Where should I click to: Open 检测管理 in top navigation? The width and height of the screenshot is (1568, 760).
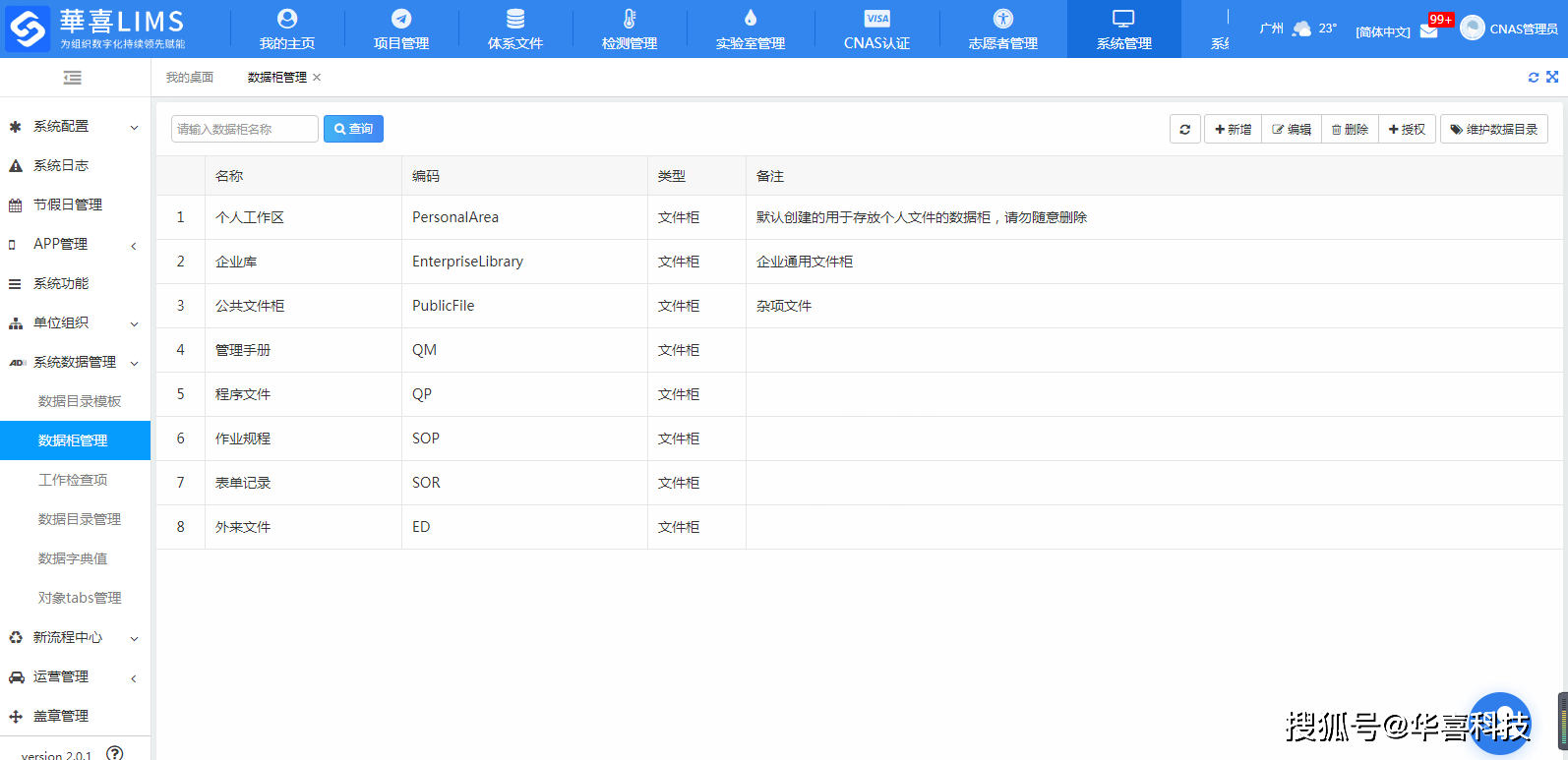click(630, 29)
